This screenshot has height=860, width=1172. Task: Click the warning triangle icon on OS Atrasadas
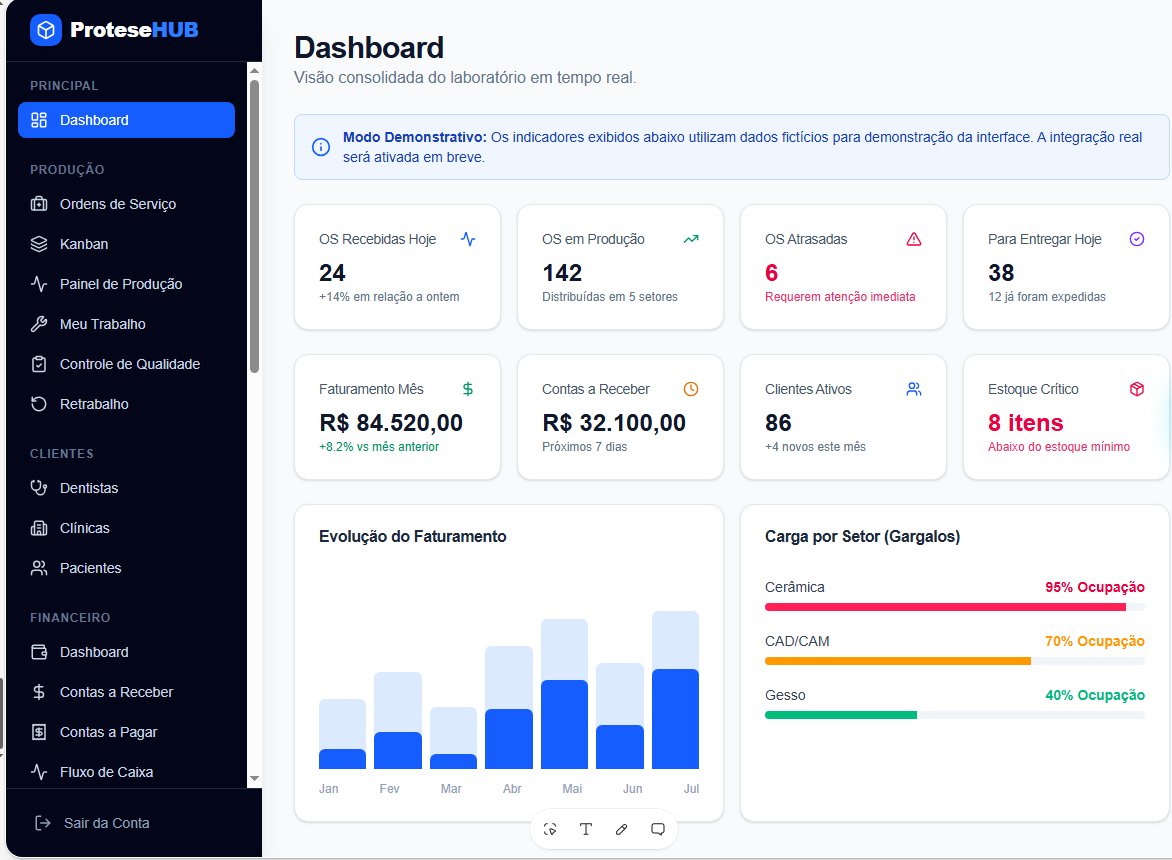tap(913, 239)
